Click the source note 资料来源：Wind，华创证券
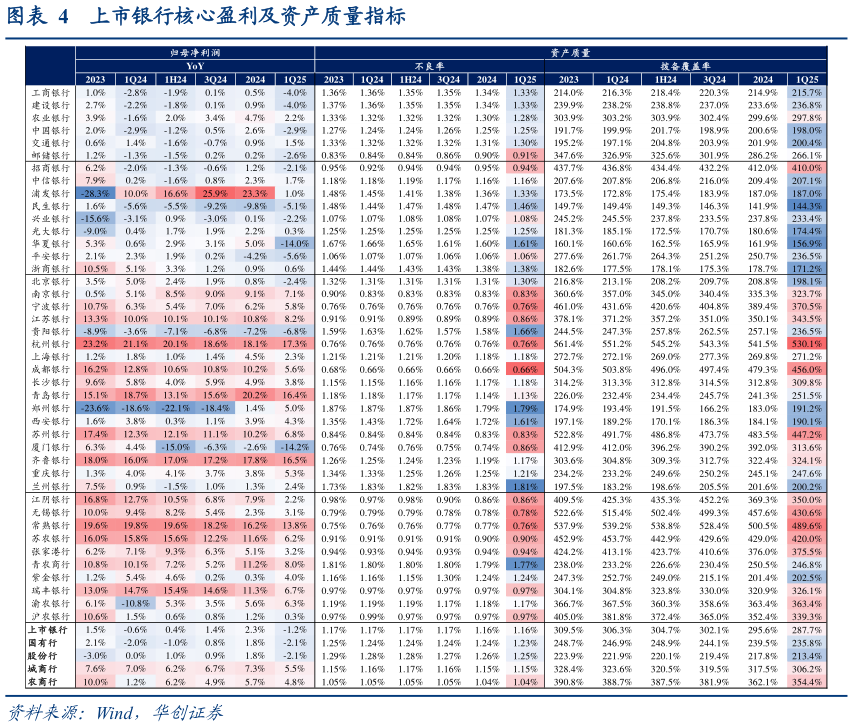This screenshot has width=853, height=727. pyautogui.click(x=115, y=712)
